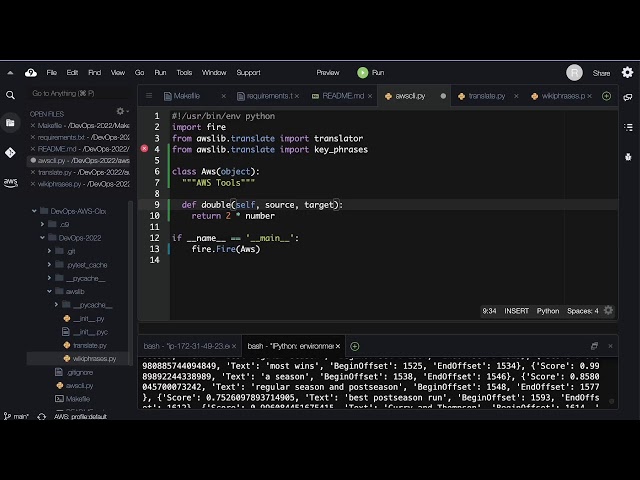640x480 pixels.
Task: Open the Open Files gear dropdown
Action: (x=122, y=111)
